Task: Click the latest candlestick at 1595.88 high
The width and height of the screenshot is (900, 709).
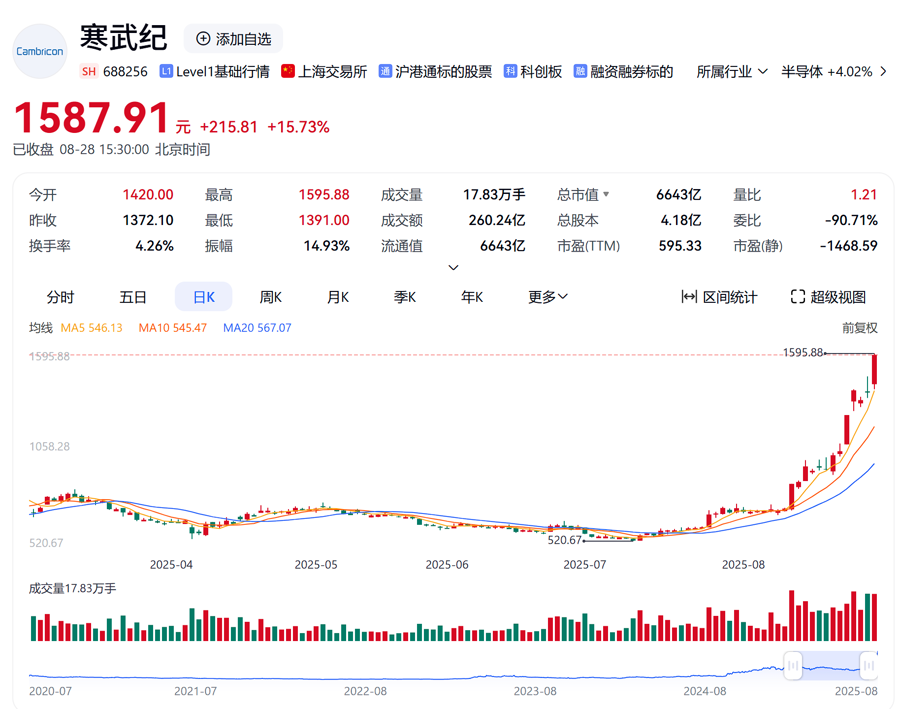Action: point(875,370)
